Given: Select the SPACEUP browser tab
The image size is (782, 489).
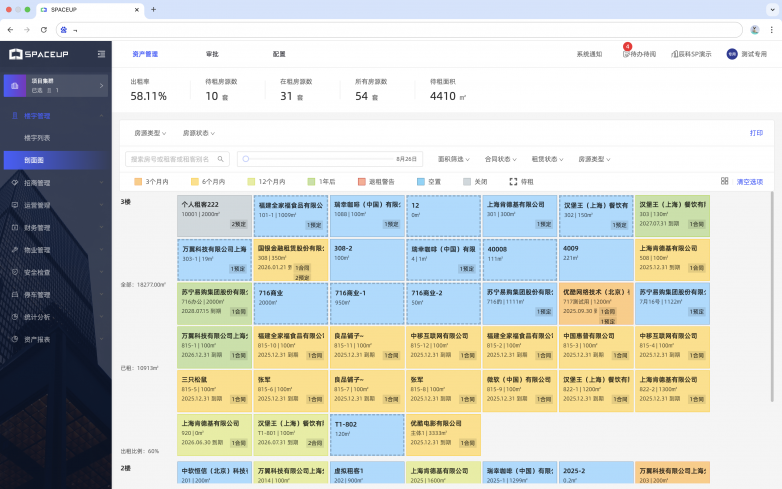Looking at the screenshot, I should (89, 9).
